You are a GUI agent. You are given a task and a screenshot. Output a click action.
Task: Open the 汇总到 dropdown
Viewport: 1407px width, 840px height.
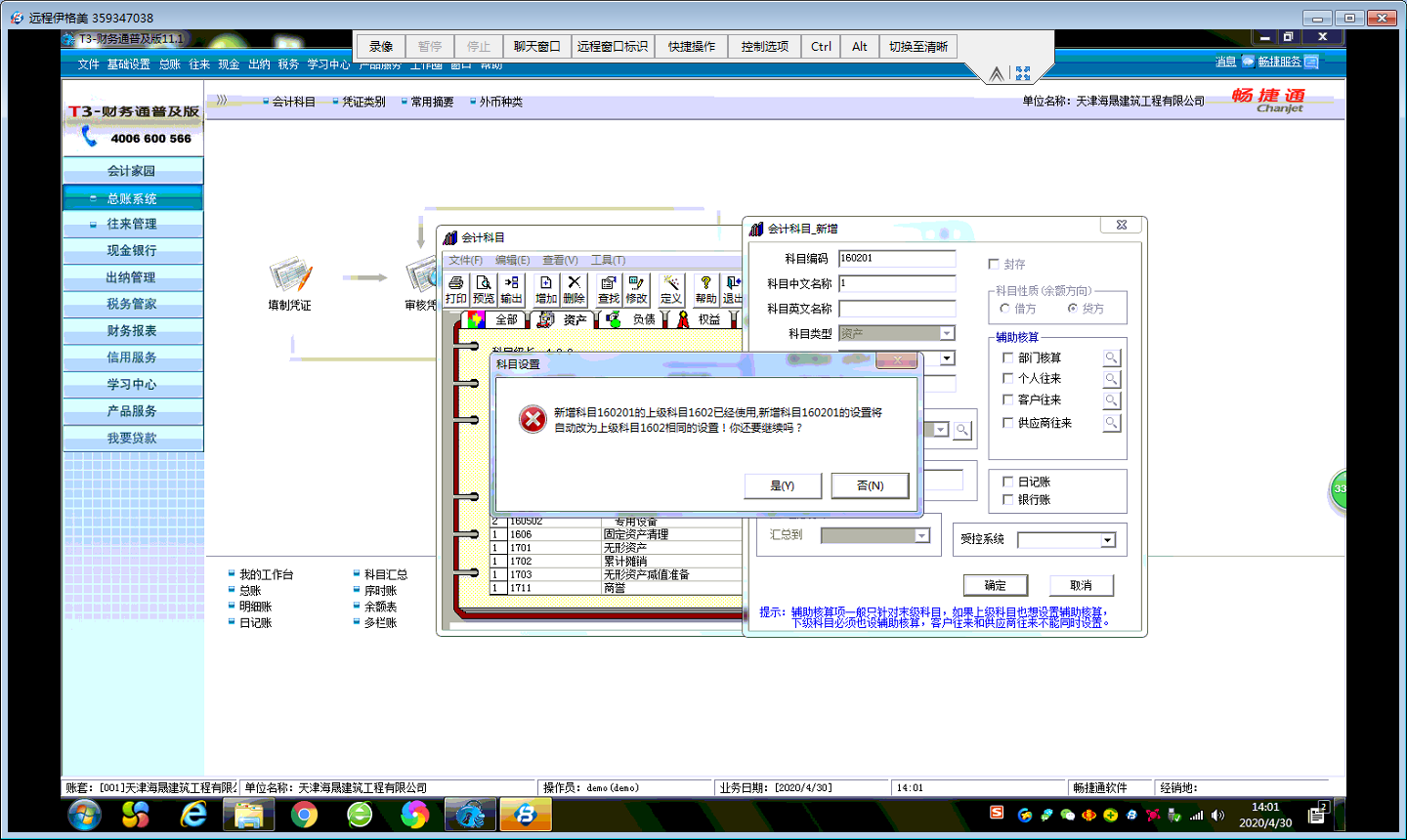pyautogui.click(x=921, y=535)
